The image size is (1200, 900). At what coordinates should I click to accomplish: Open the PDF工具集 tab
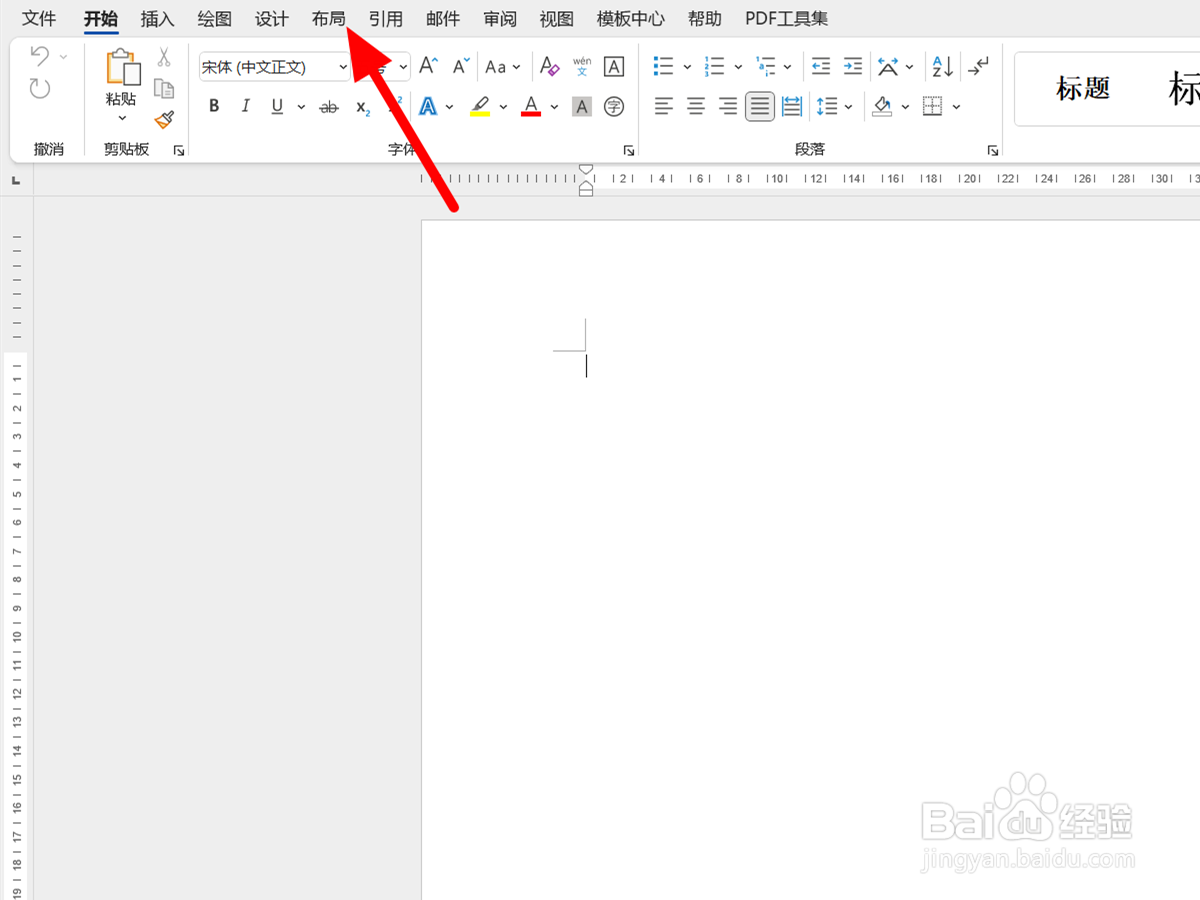click(786, 19)
